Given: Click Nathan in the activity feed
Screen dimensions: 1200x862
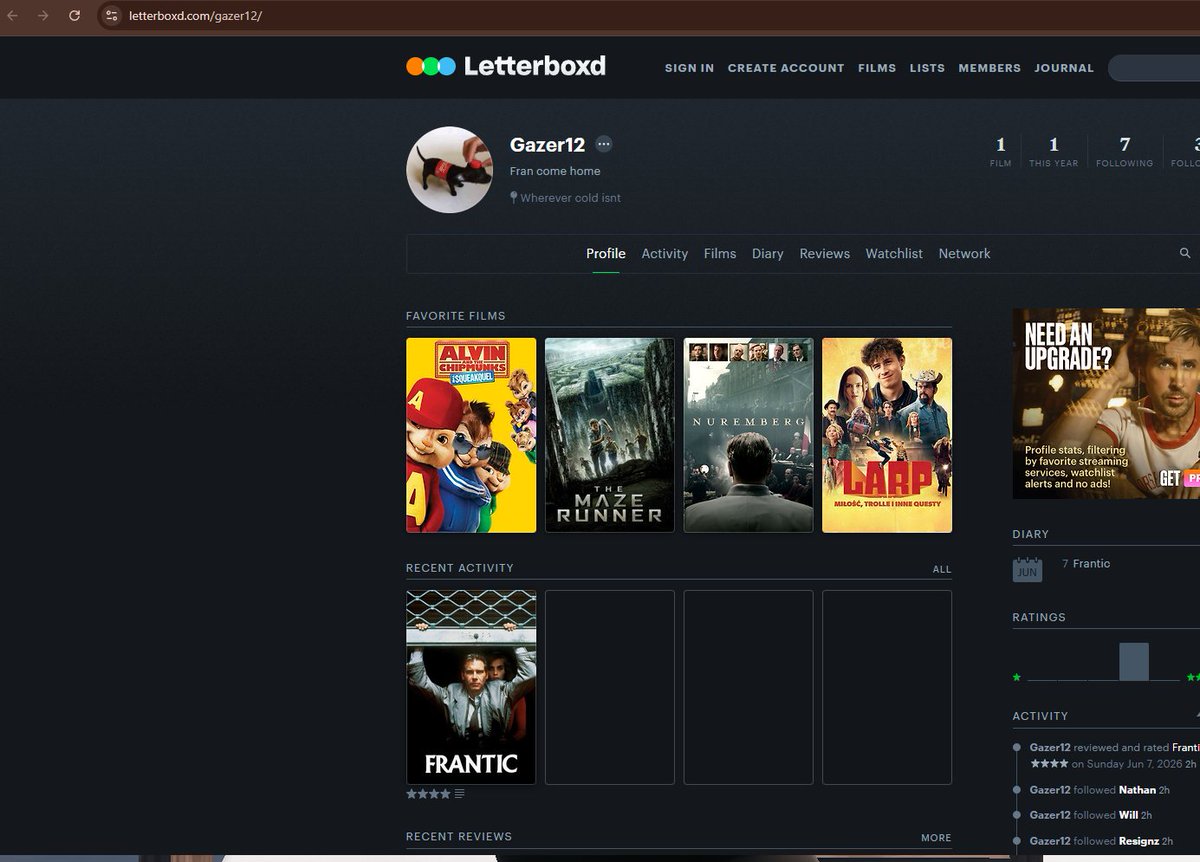Looking at the screenshot, I should pos(1137,790).
